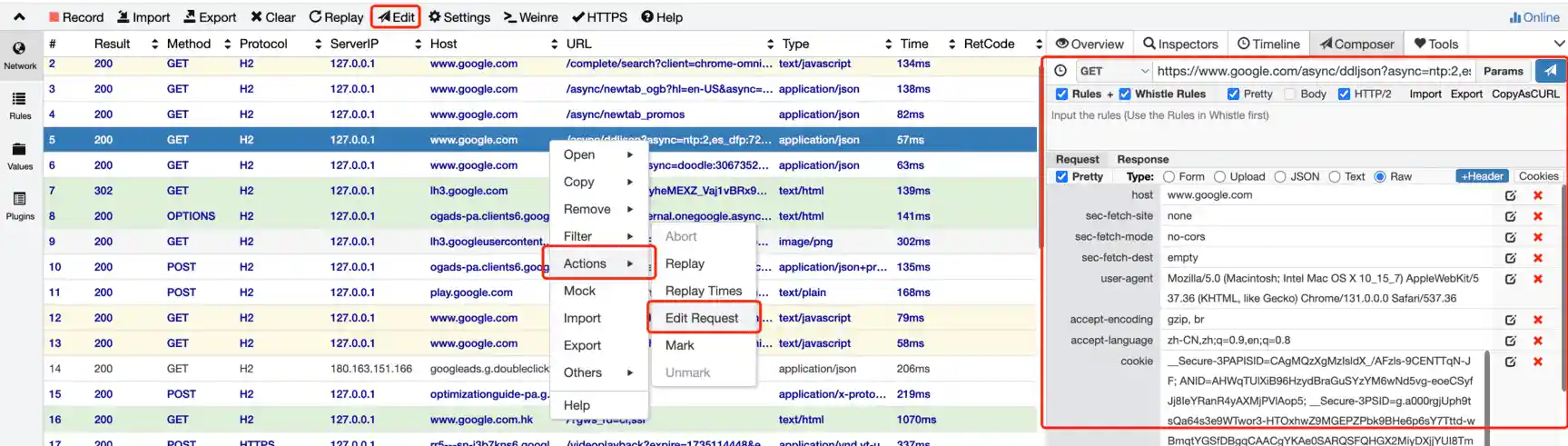The width and height of the screenshot is (1568, 446).
Task: Click the Network icon in left sidebar
Action: 20,54
